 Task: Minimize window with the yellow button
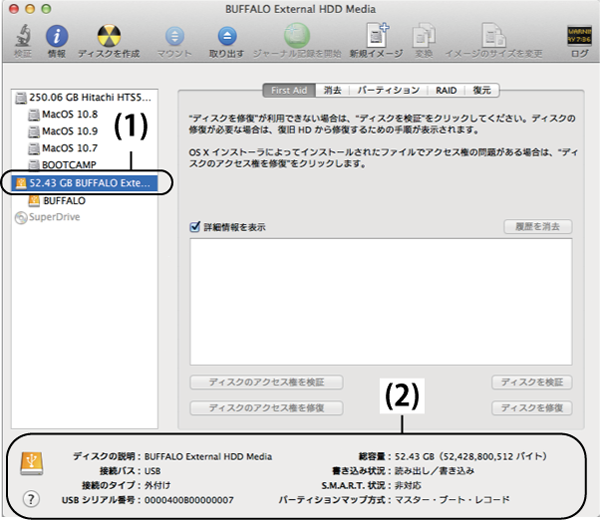(x=30, y=9)
